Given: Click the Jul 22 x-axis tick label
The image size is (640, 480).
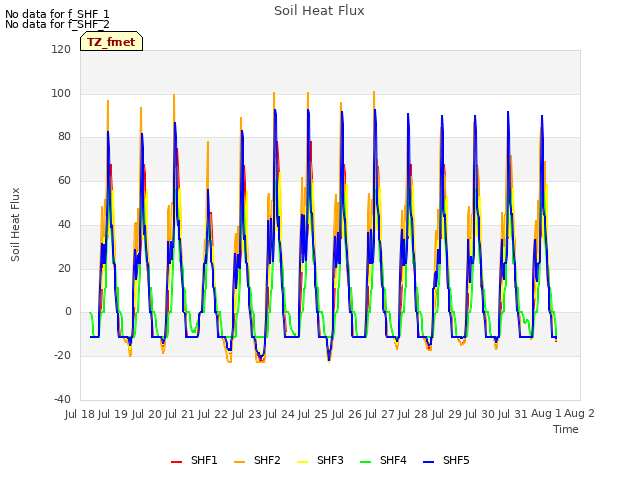Looking at the screenshot, I should [x=213, y=414].
